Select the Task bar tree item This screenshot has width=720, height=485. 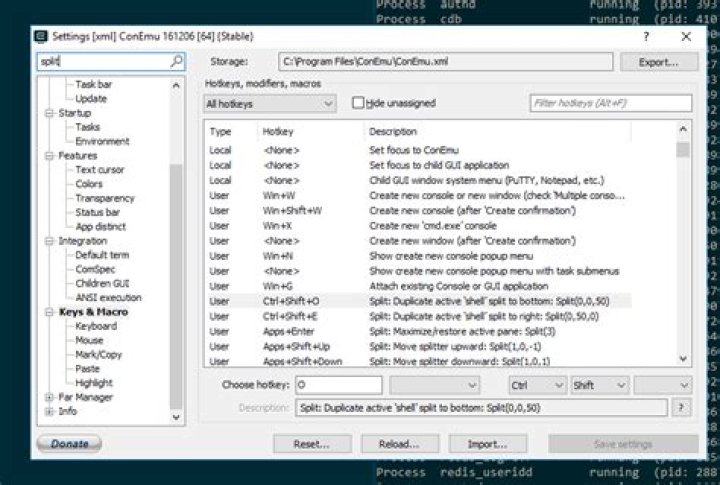pyautogui.click(x=94, y=85)
